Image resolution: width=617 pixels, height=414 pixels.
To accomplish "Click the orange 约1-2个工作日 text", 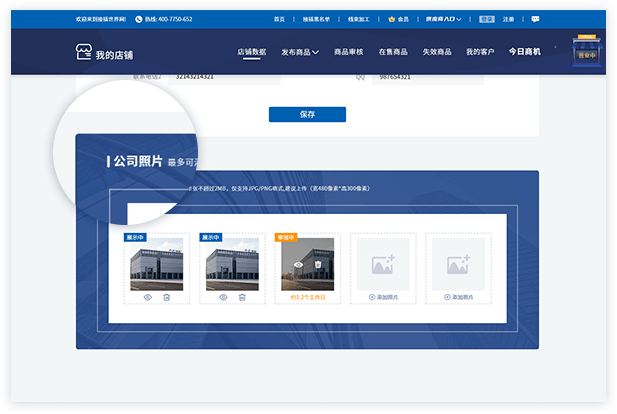I will [x=308, y=298].
